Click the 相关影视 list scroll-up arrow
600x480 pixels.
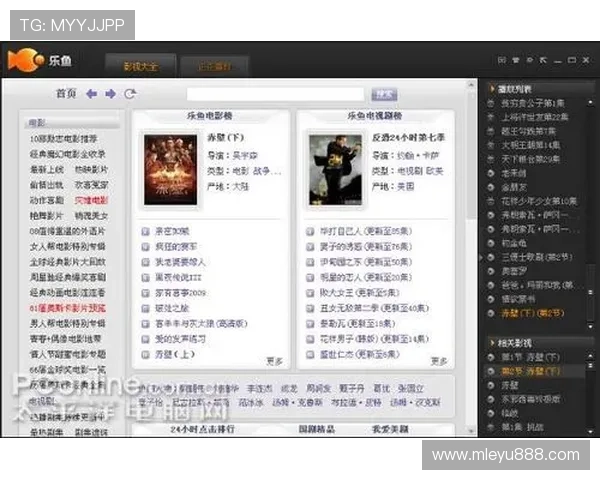[590, 356]
